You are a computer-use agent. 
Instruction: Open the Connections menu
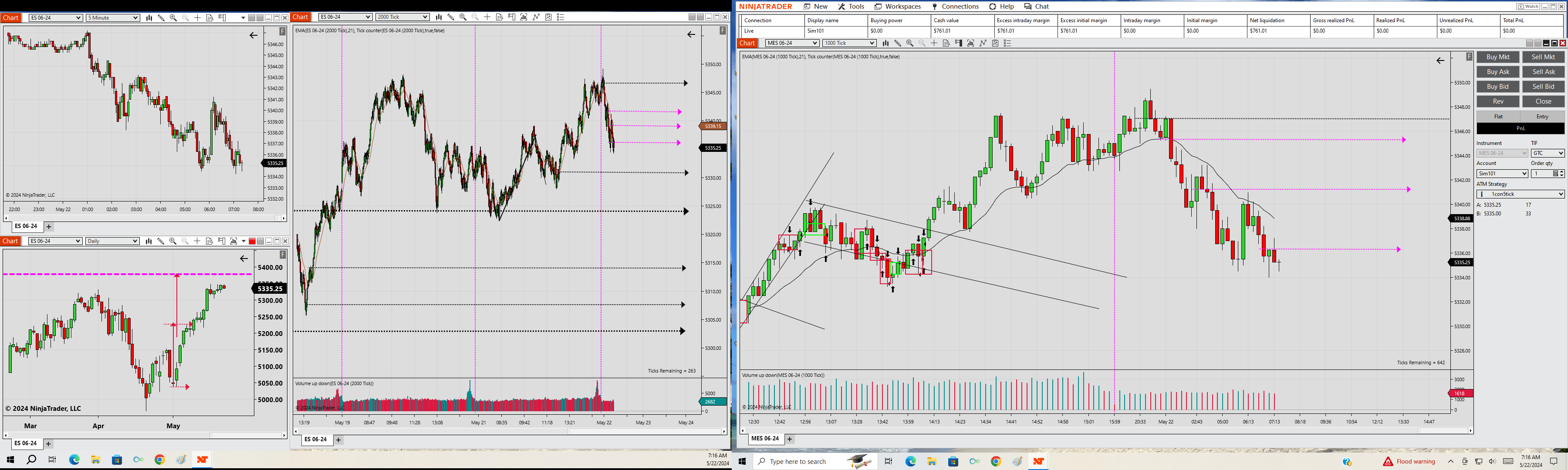[955, 7]
